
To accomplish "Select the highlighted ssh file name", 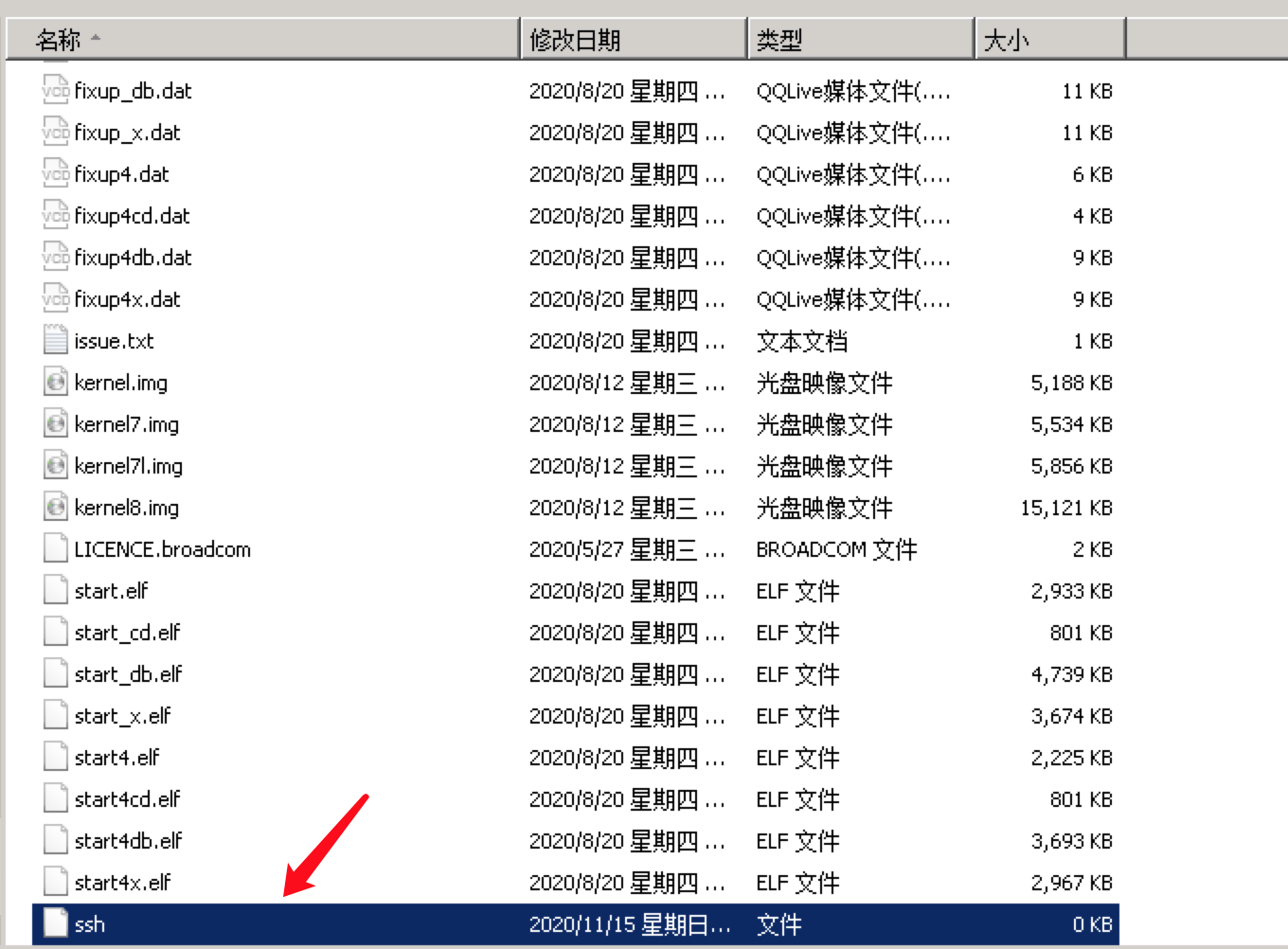I will 89,924.
